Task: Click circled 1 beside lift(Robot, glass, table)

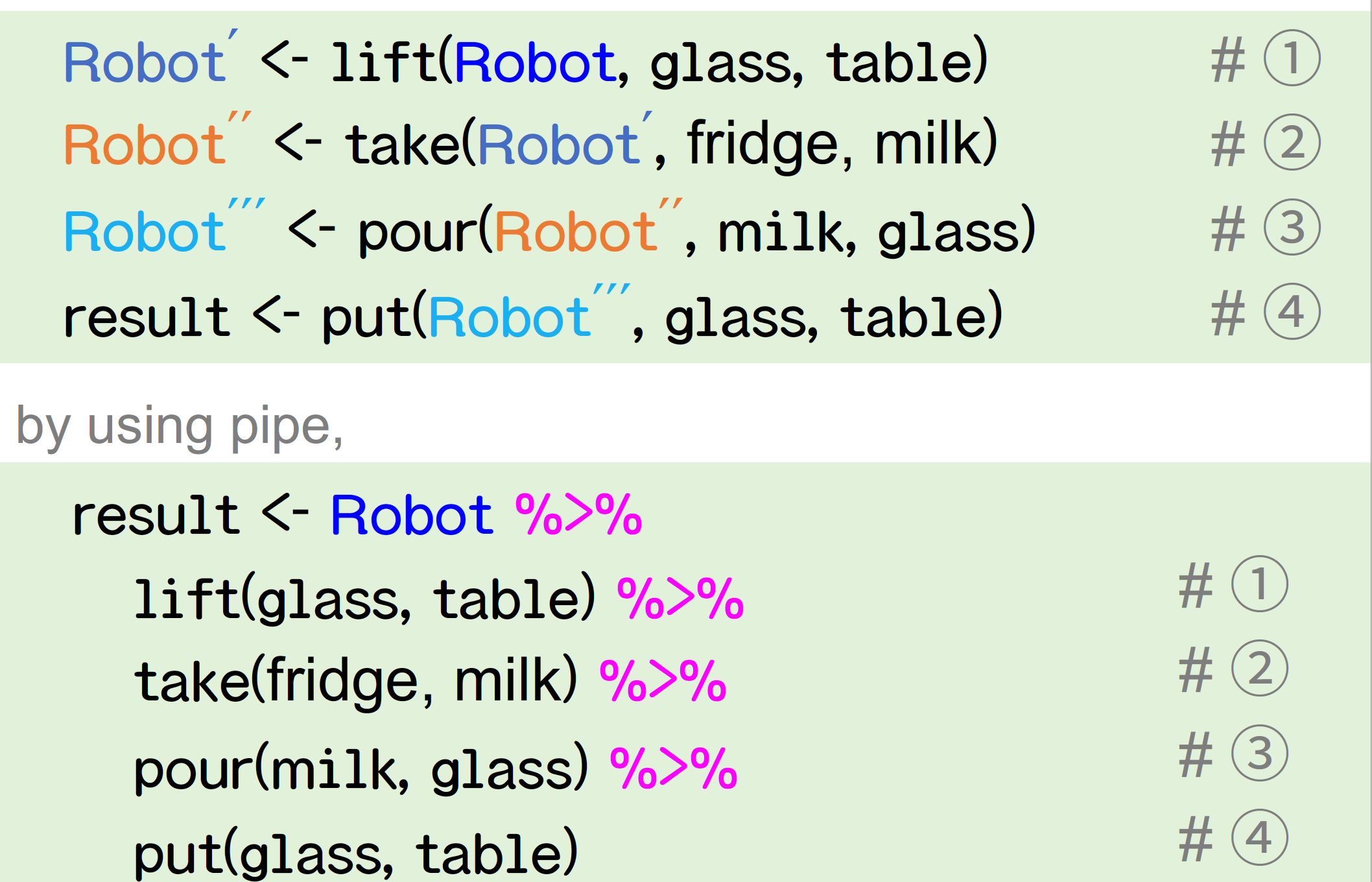Action: (x=1292, y=58)
